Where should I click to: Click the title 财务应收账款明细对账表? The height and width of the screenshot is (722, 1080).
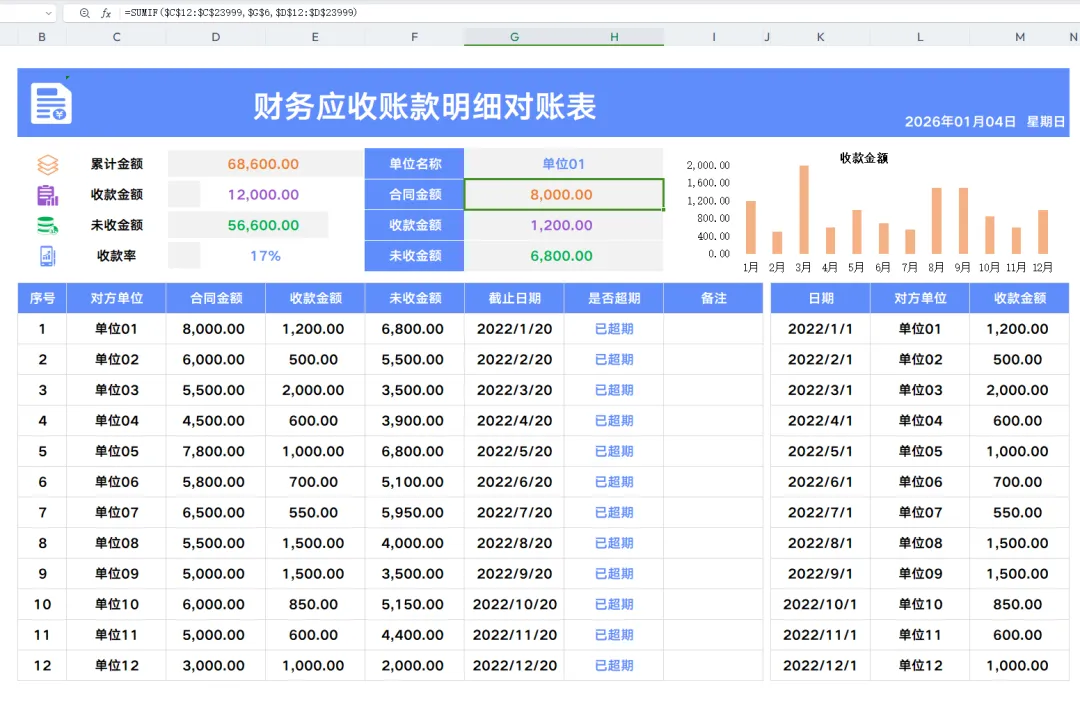(x=424, y=107)
